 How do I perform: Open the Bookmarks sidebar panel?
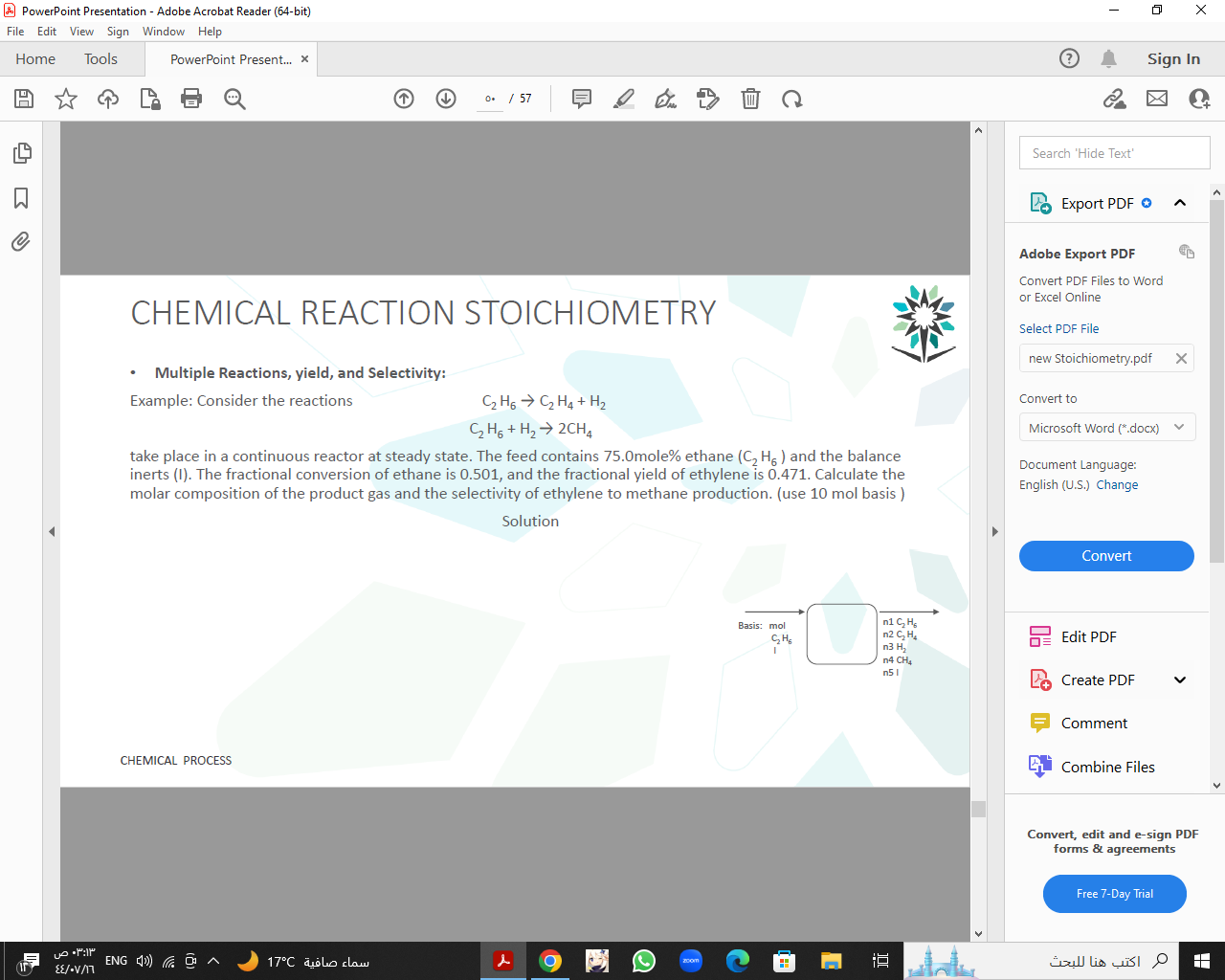[20, 198]
